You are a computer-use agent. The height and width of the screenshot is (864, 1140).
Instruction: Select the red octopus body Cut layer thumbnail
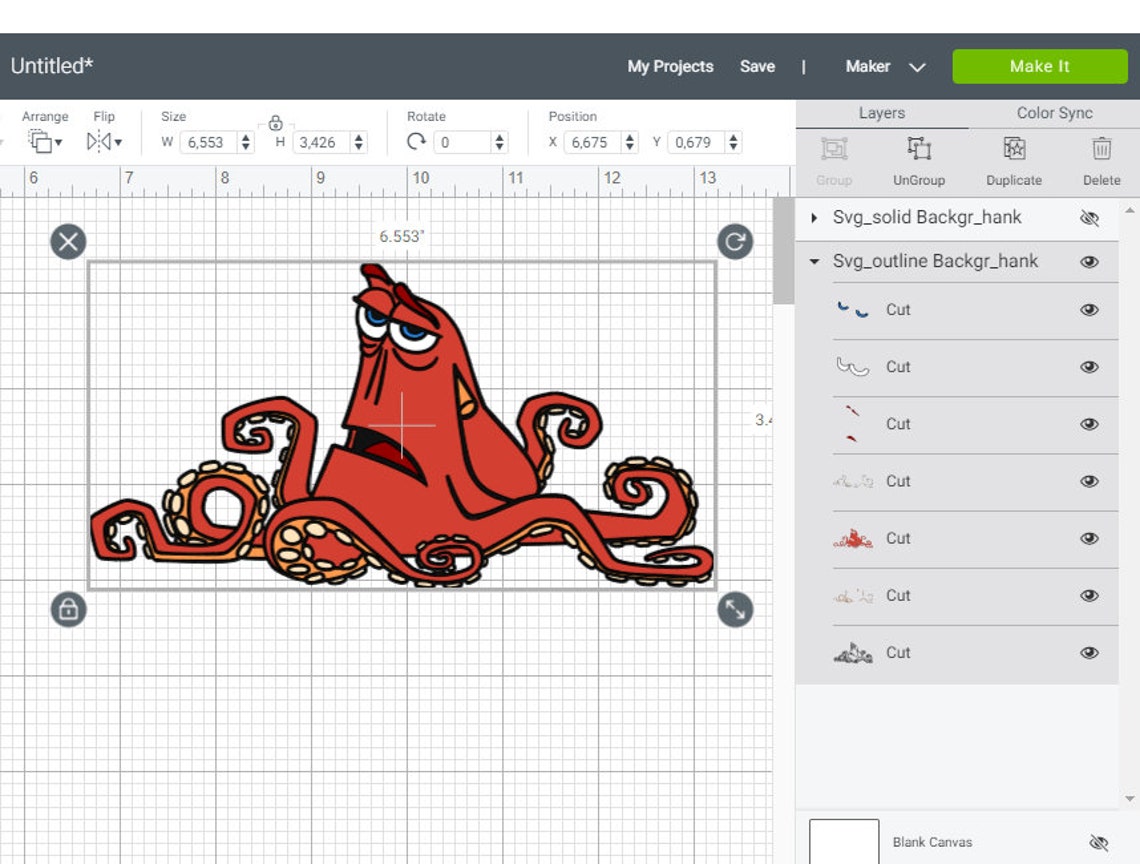pyautogui.click(x=853, y=539)
